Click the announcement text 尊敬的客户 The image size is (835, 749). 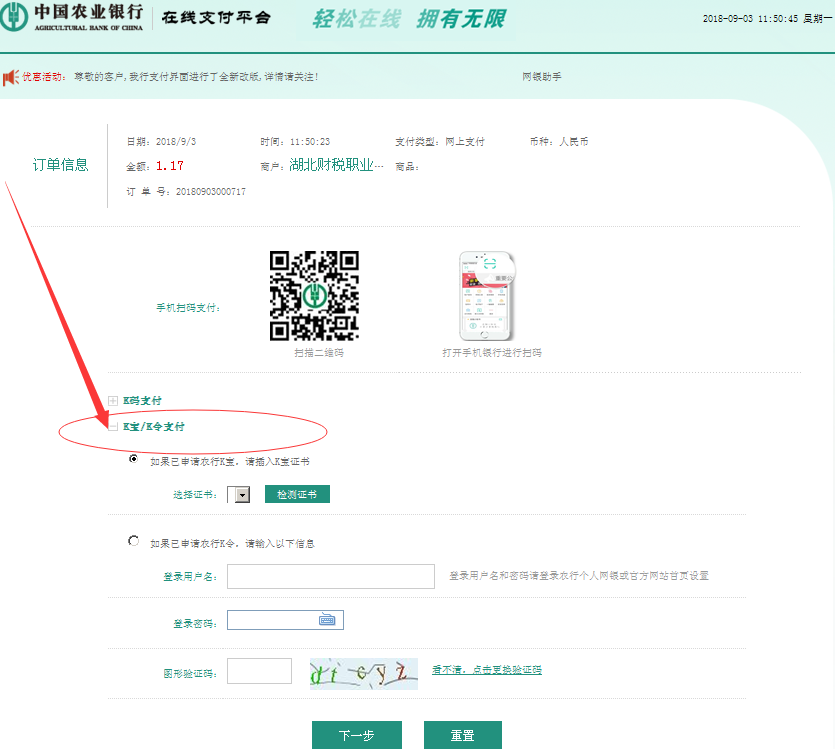196,77
